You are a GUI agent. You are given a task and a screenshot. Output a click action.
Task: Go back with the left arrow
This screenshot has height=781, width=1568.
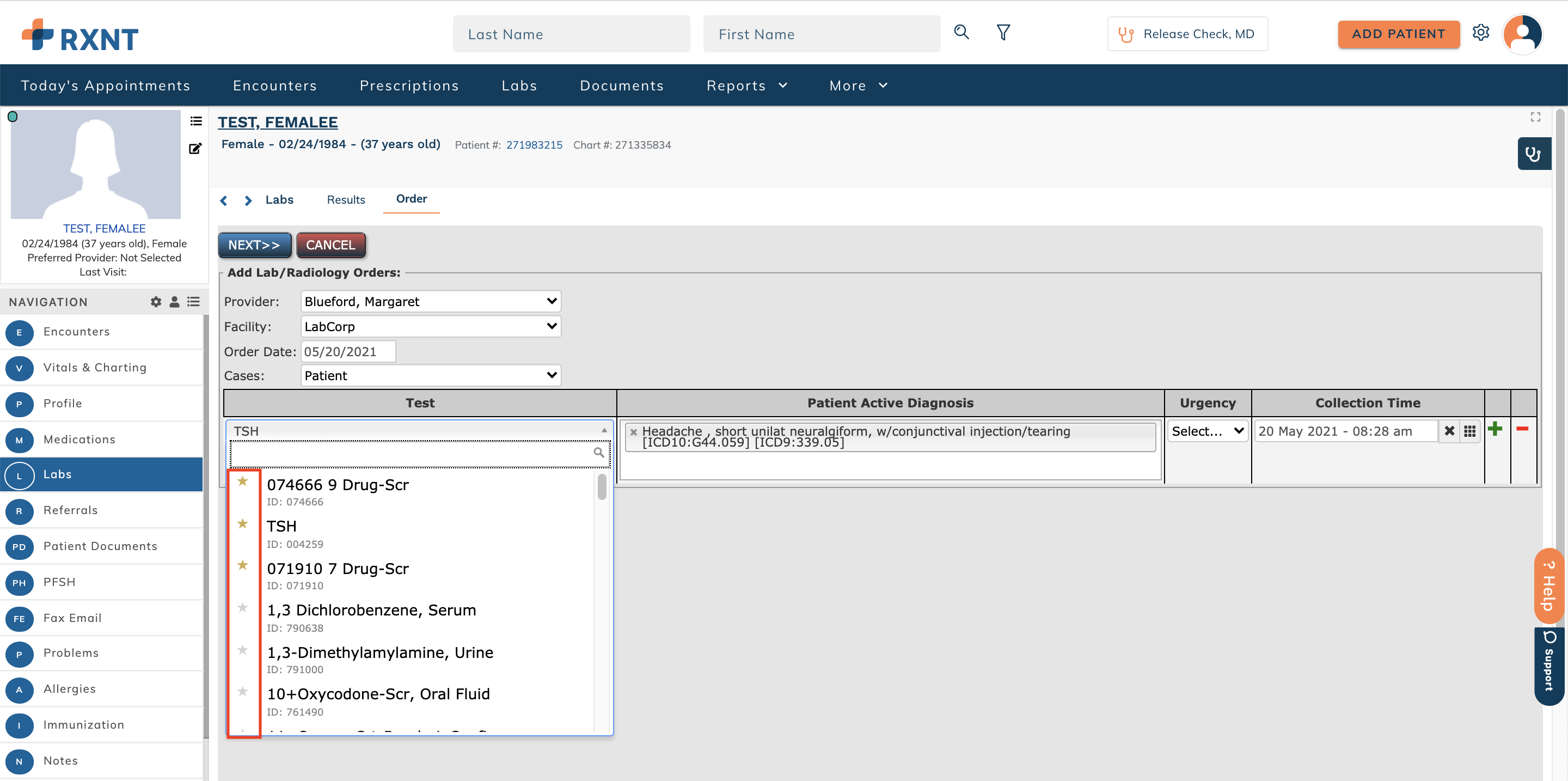pyautogui.click(x=224, y=200)
